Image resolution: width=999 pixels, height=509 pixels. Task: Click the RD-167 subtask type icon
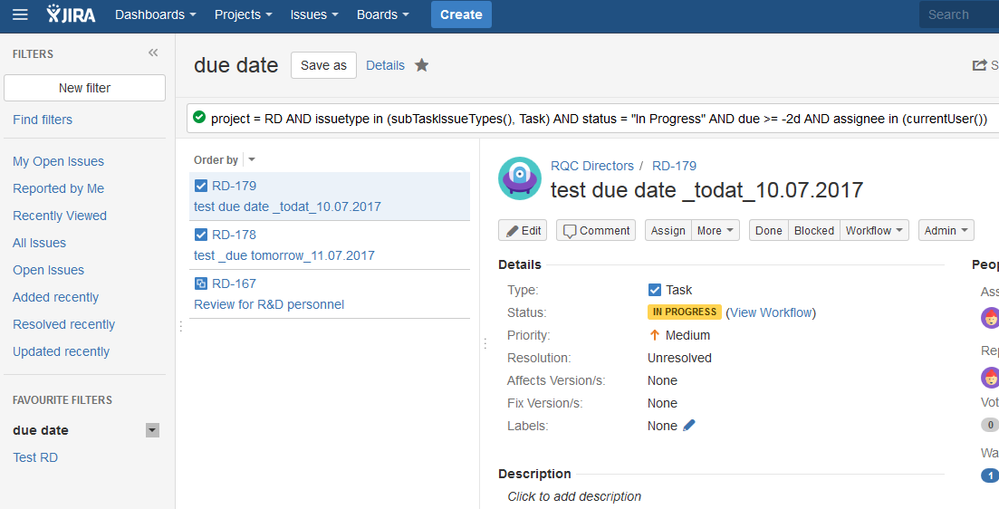201,283
